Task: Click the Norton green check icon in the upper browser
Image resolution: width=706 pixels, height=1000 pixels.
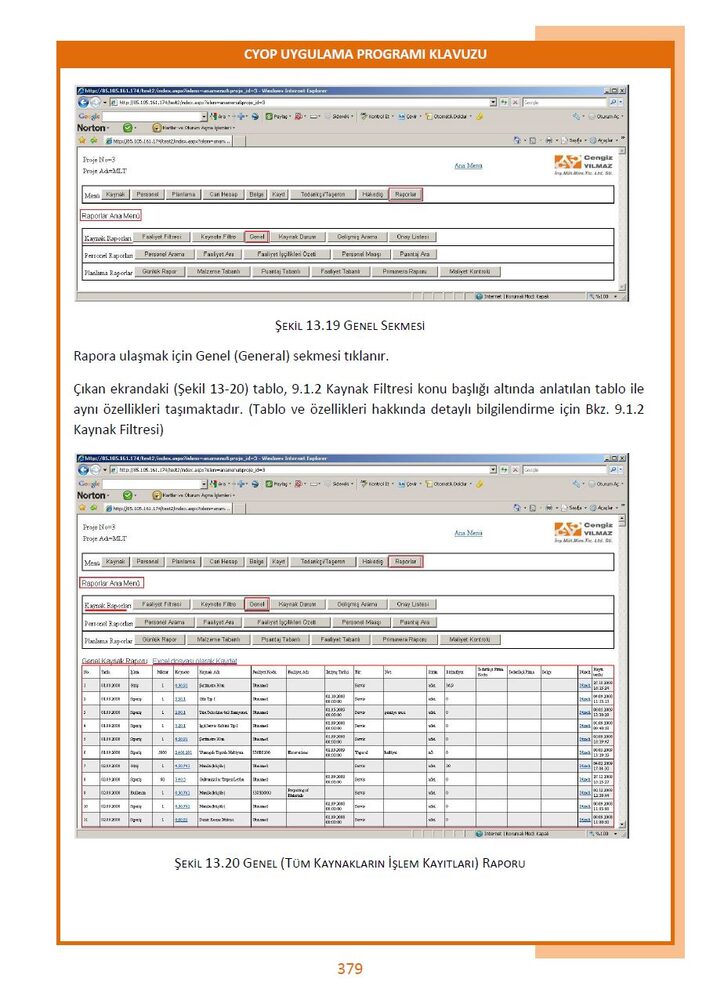Action: tap(127, 128)
